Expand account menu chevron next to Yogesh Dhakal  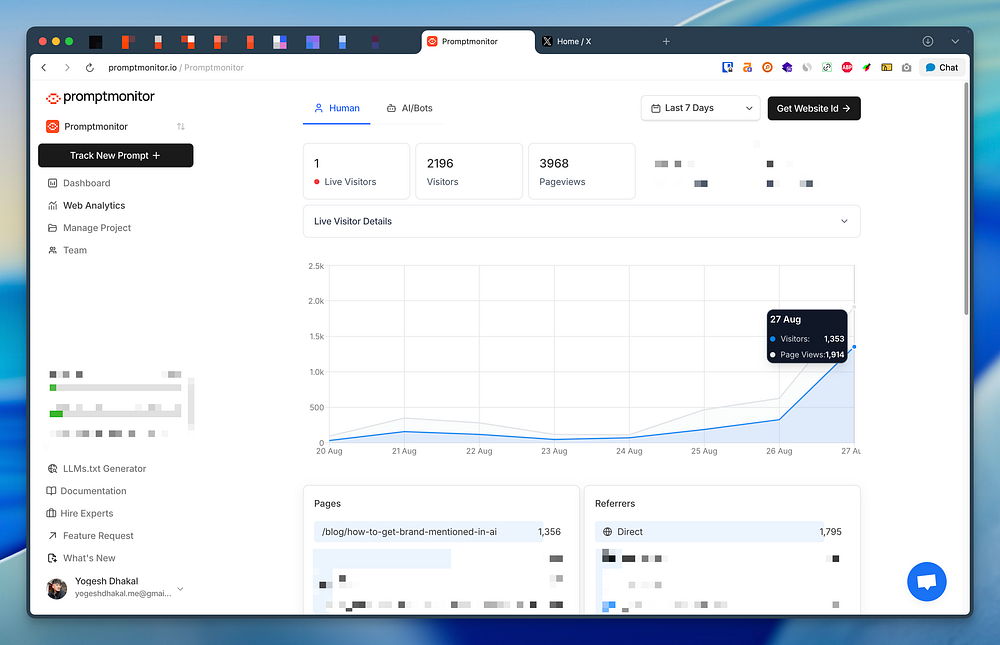[x=180, y=589]
